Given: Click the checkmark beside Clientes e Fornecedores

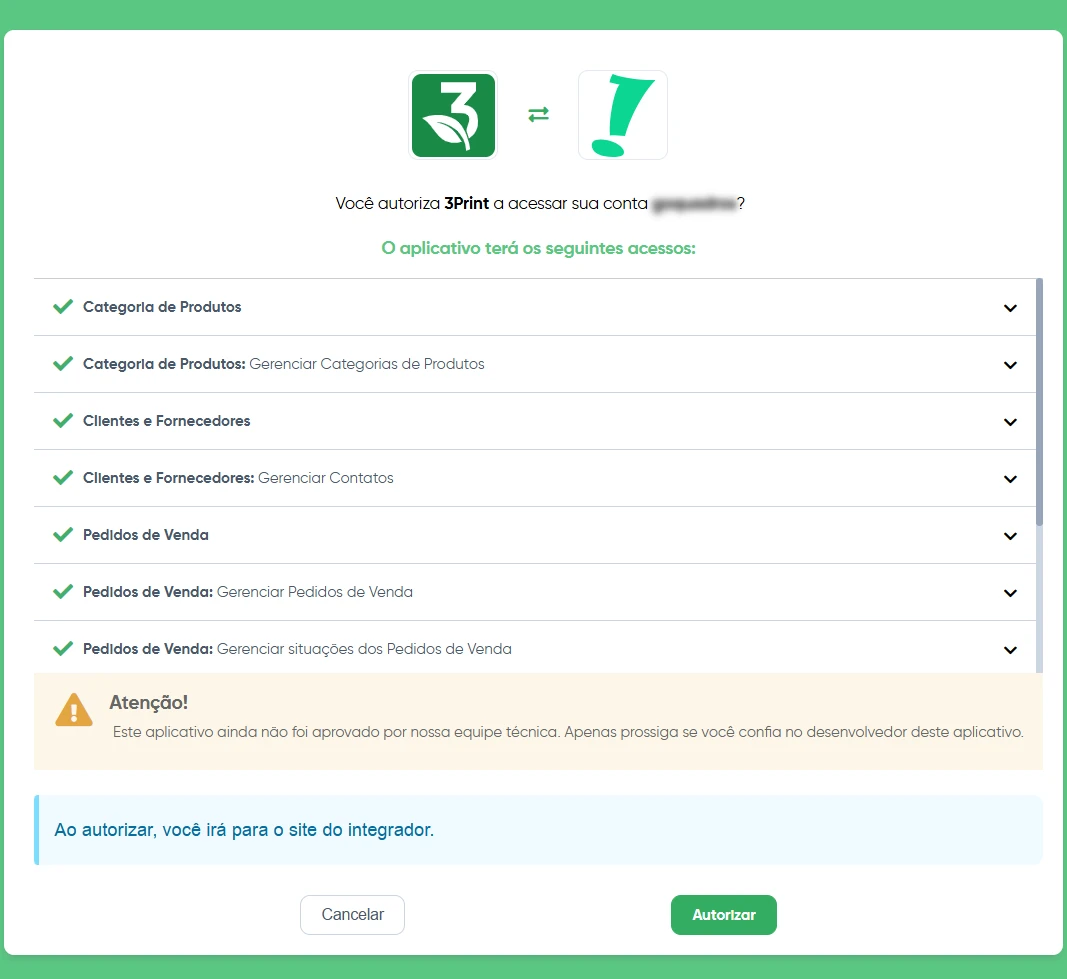Looking at the screenshot, I should coord(63,420).
